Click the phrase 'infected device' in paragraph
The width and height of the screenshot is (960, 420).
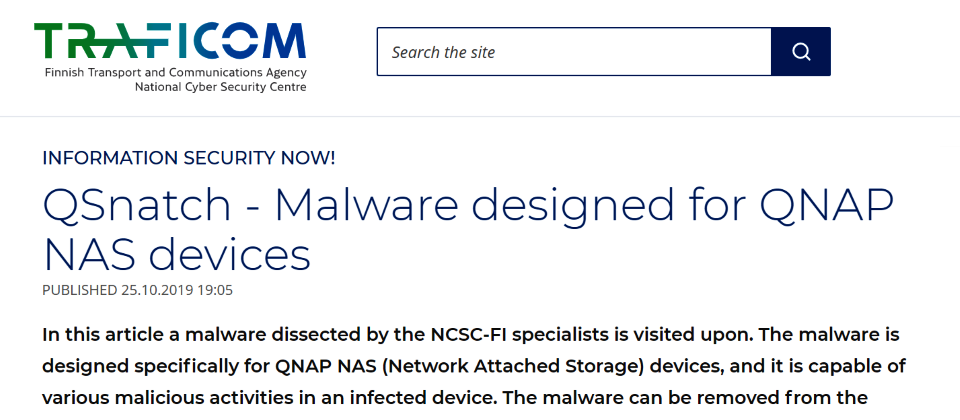pyautogui.click(x=422, y=398)
